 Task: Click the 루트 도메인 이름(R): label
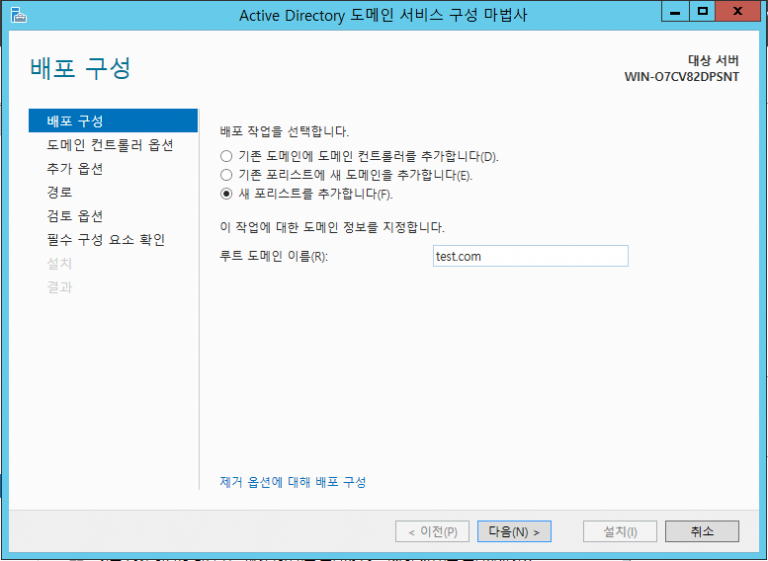274,256
